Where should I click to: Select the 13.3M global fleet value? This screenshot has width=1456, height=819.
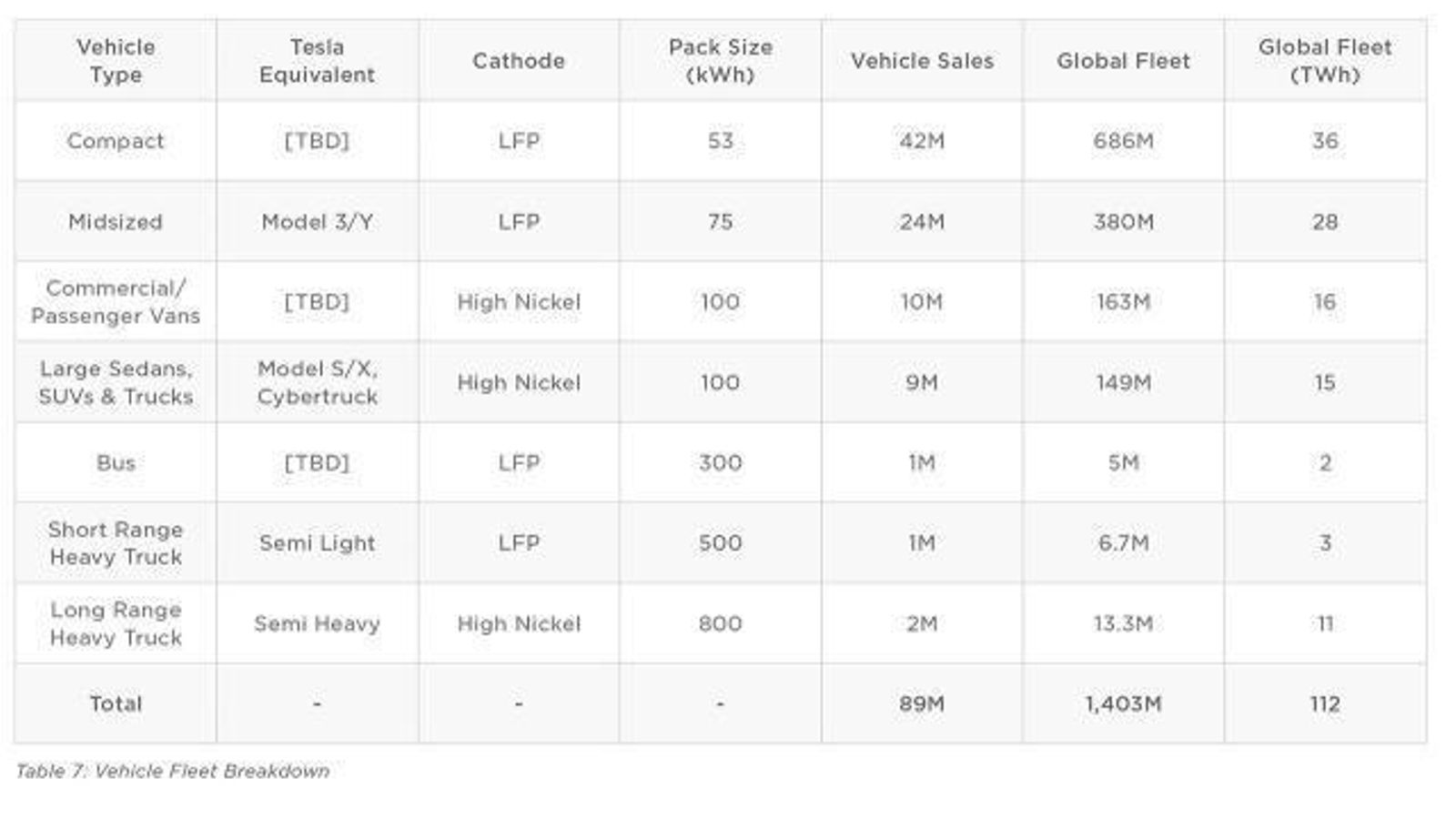[1123, 624]
